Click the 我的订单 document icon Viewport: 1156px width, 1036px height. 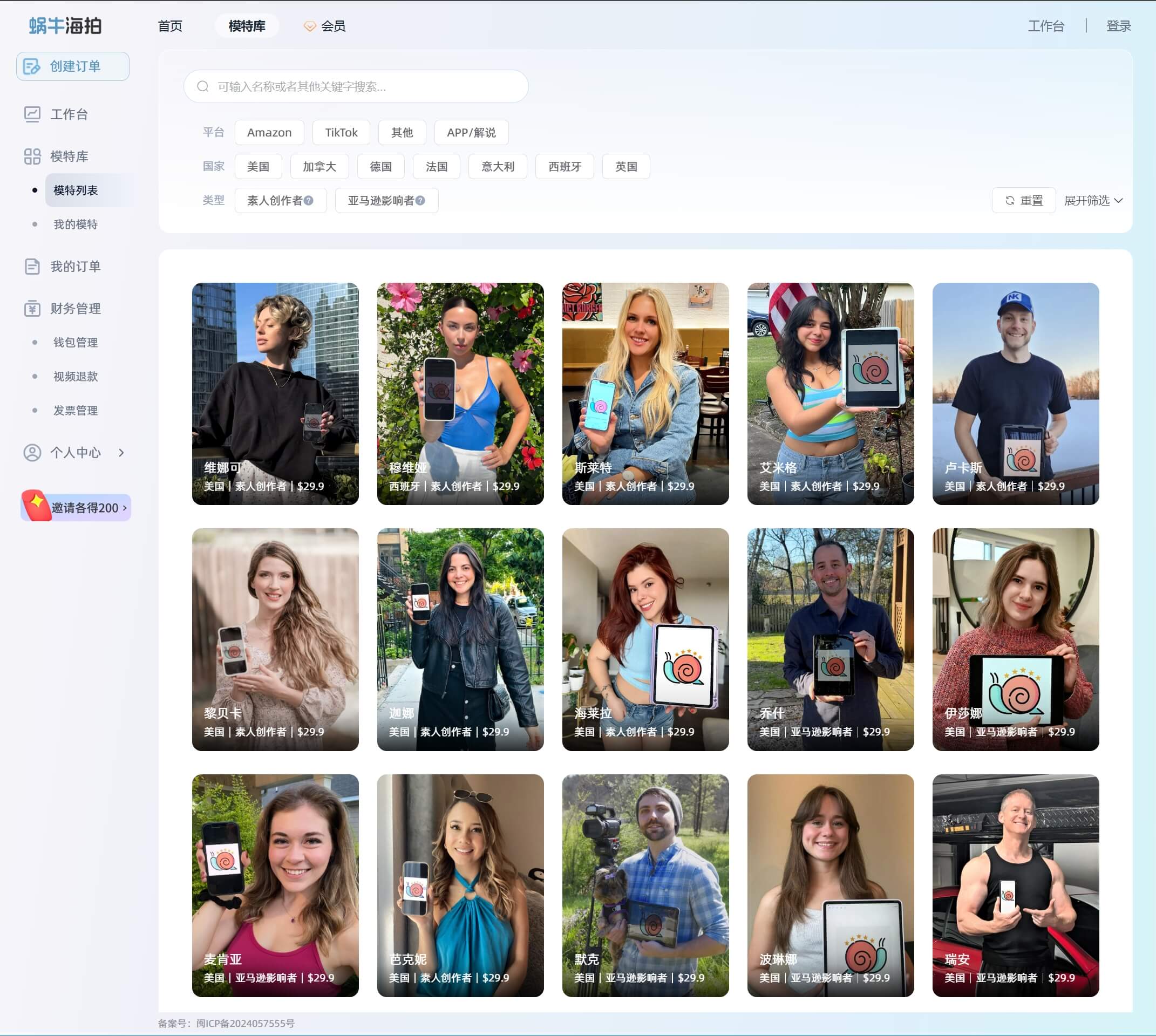pos(32,267)
